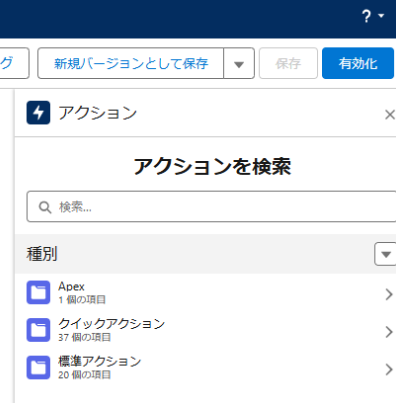This screenshot has height=403, width=396.
Task: Expand the クイックアクション chevron arrow
Action: click(x=389, y=332)
